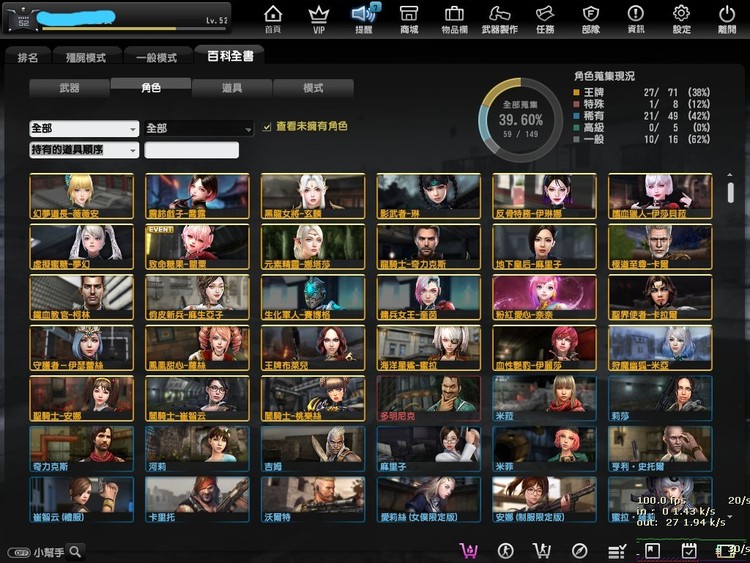Select the EVENT character card 致命糖果

[x=198, y=247]
